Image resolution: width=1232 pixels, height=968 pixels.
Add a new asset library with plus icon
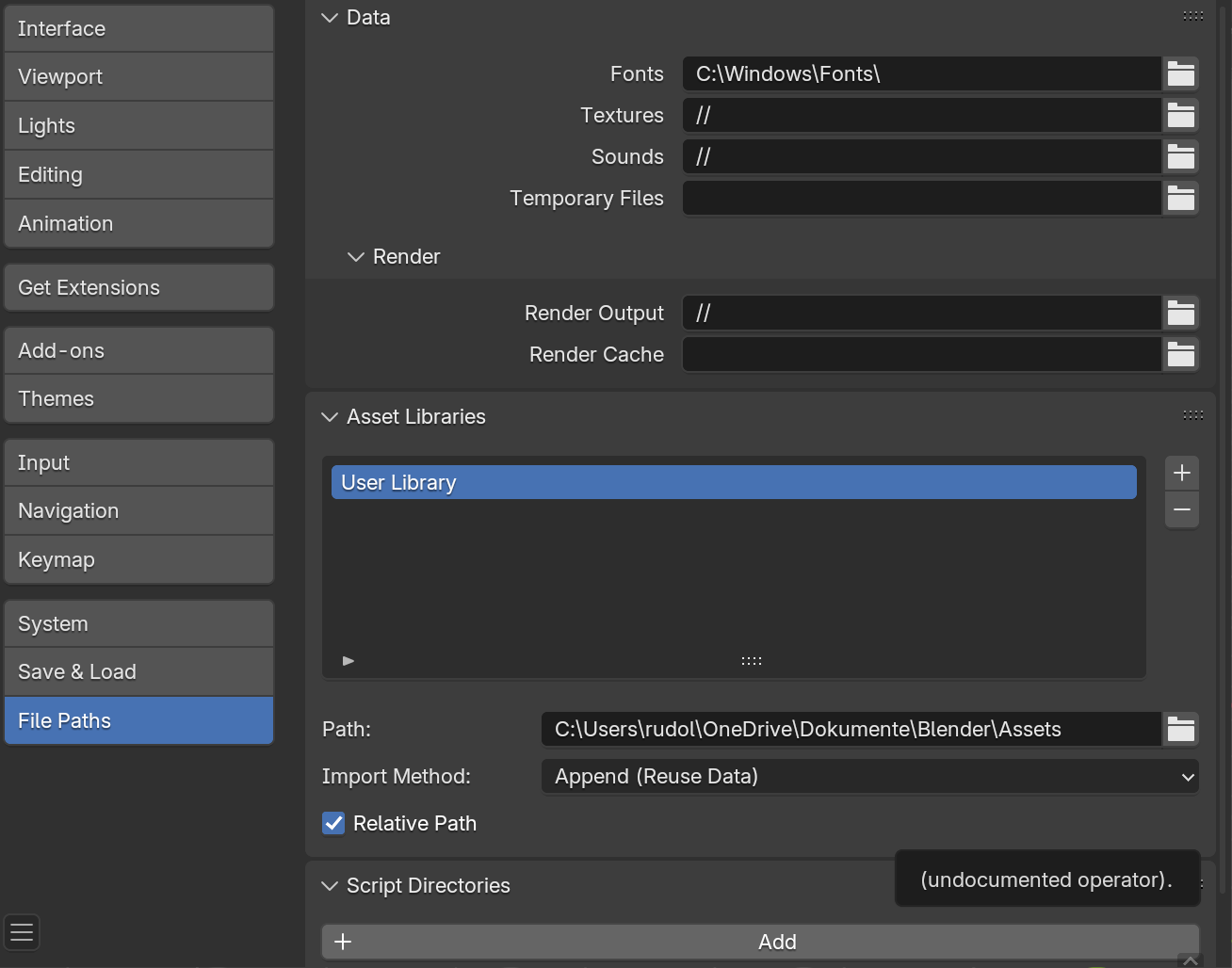[x=1182, y=473]
